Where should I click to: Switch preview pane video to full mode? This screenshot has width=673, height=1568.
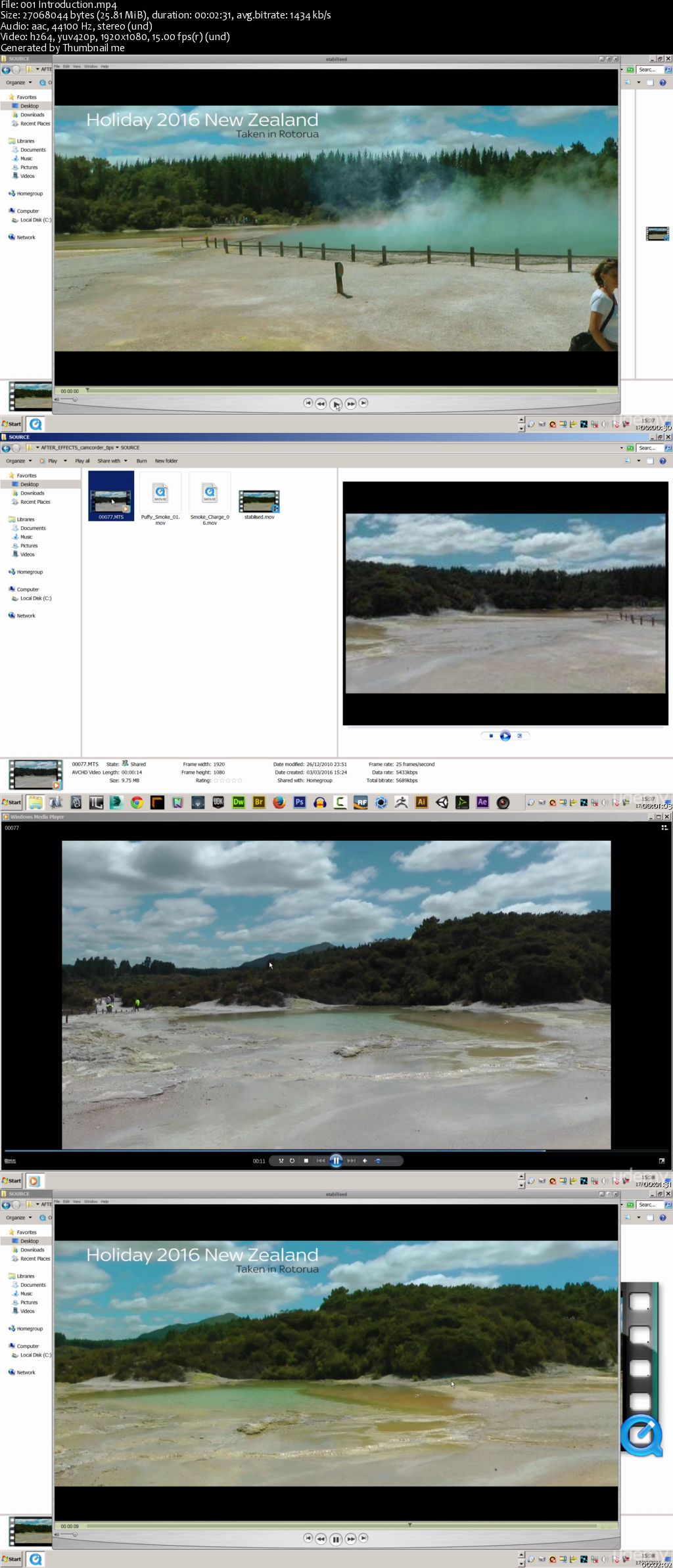(519, 736)
